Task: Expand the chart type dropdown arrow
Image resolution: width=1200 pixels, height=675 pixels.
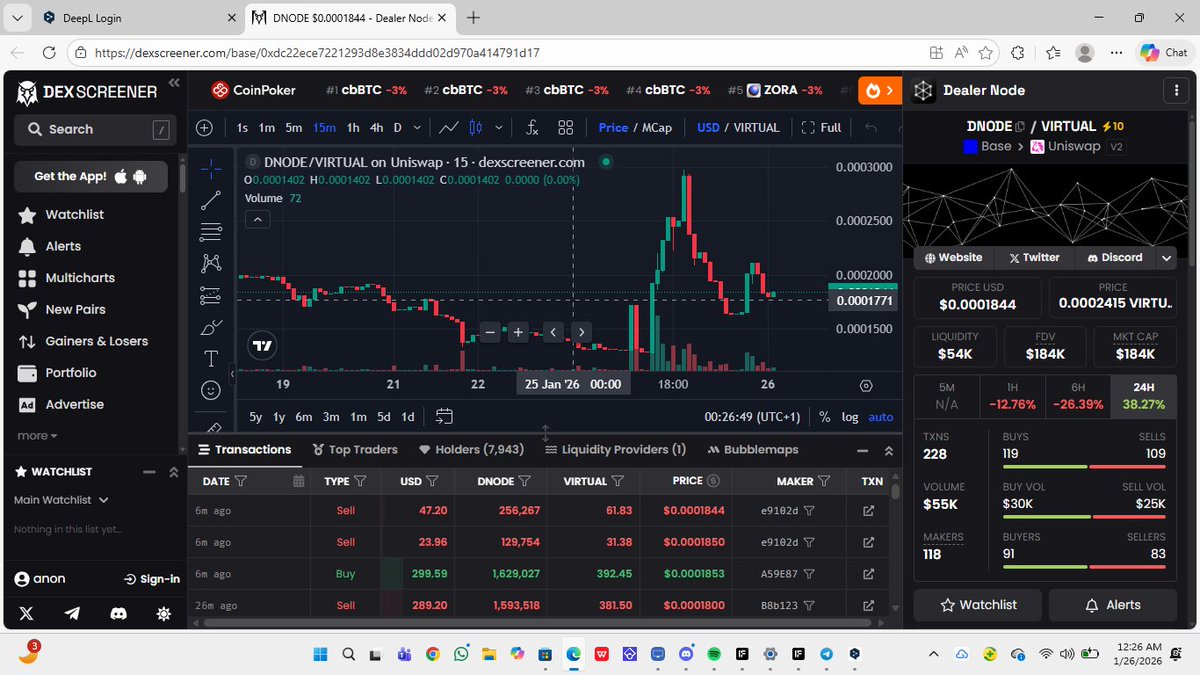Action: (x=498, y=128)
